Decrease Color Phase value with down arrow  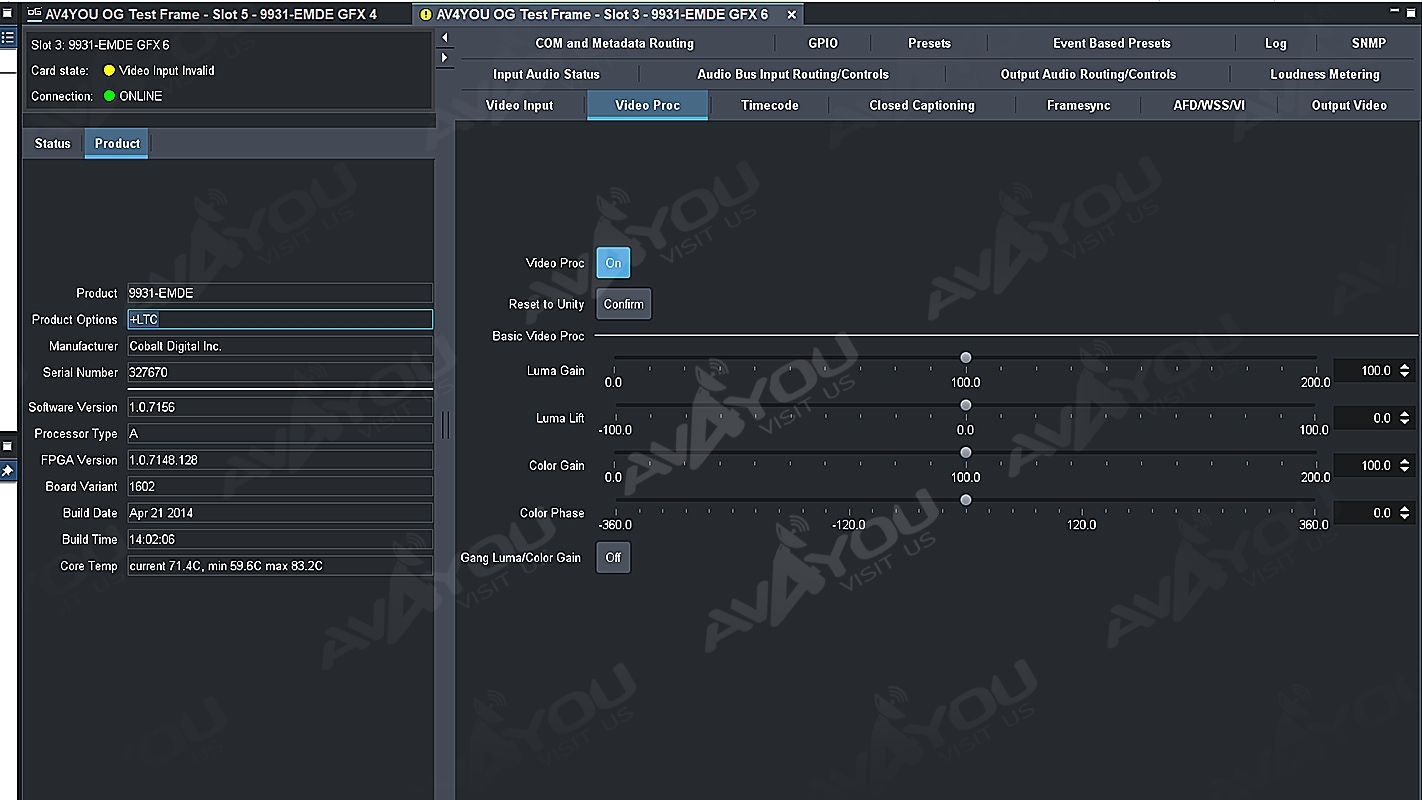click(1405, 518)
